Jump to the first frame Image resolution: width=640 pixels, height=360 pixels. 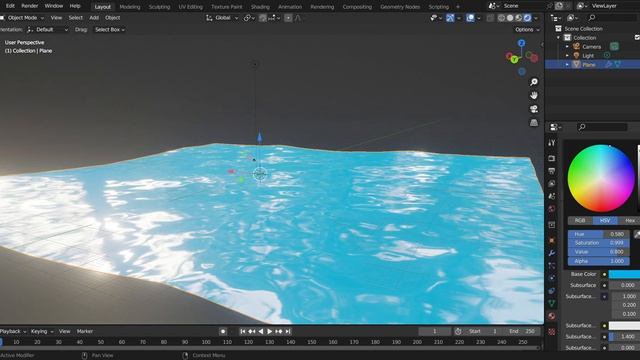pyautogui.click(x=243, y=331)
